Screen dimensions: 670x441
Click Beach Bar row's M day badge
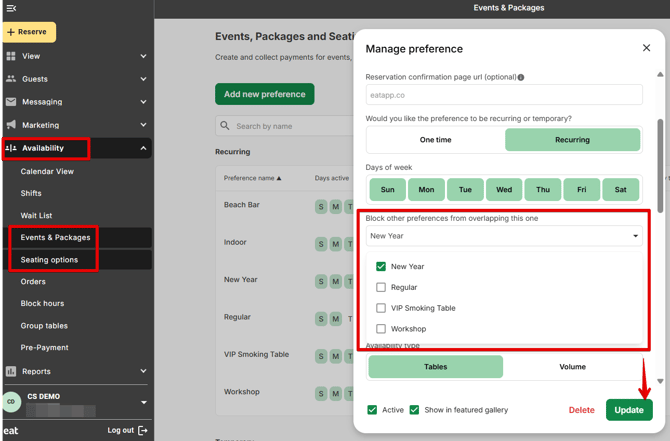[336, 207]
